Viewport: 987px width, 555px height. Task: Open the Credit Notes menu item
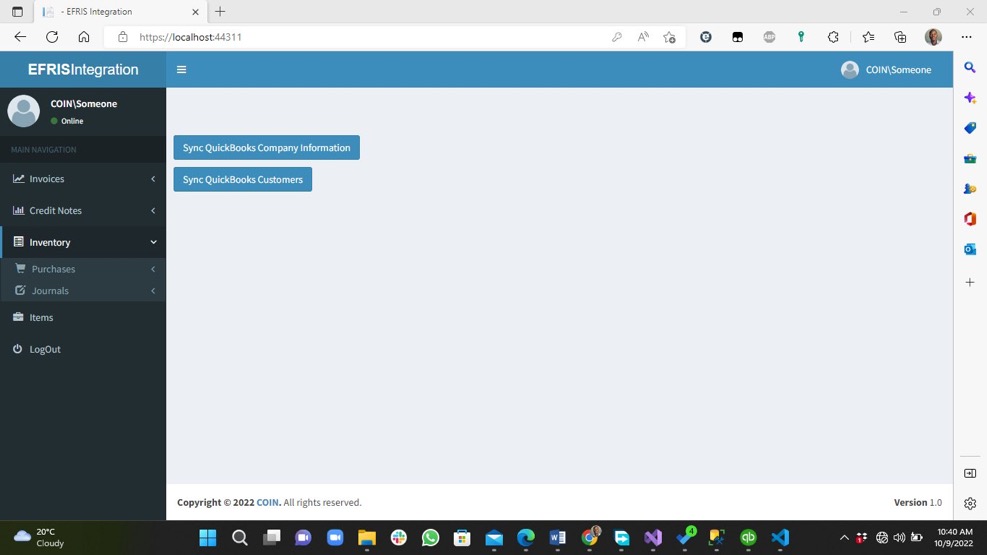[x=83, y=210]
